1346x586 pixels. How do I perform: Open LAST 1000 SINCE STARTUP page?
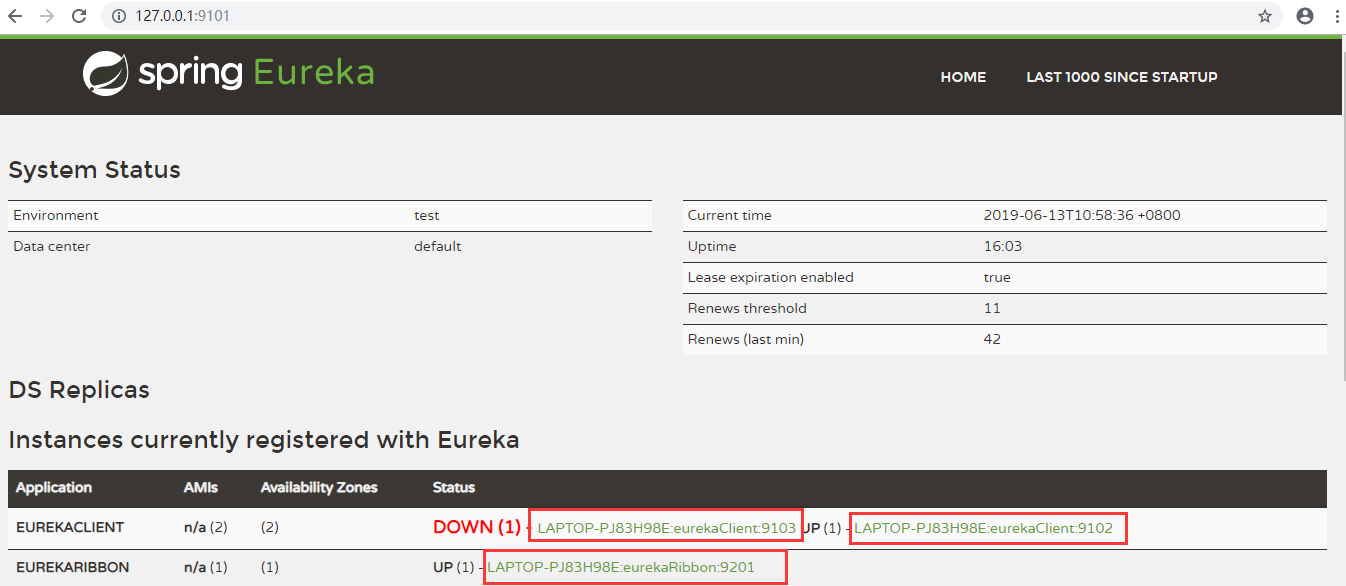1122,77
